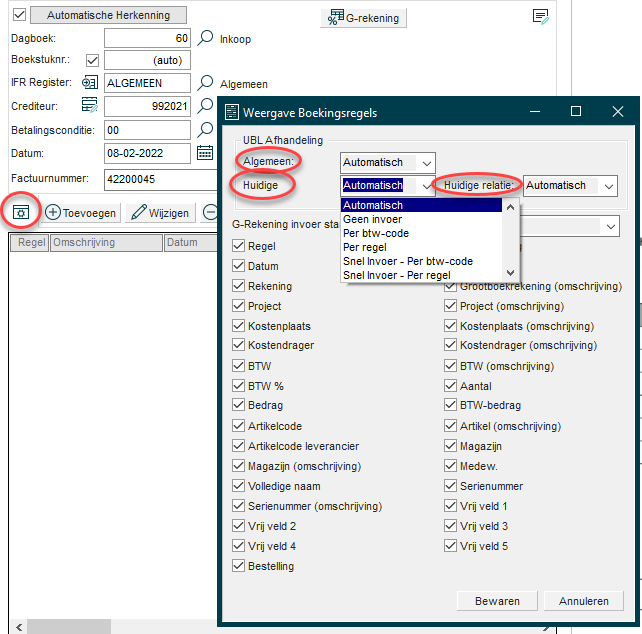This screenshot has width=642, height=634.
Task: Click the Bewaren button
Action: (497, 601)
